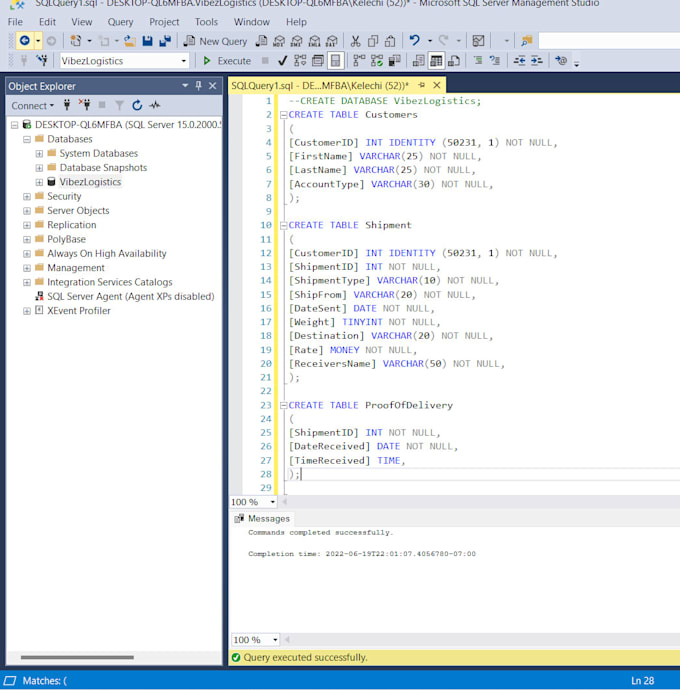
Task: Open the Project menu
Action: tap(164, 22)
